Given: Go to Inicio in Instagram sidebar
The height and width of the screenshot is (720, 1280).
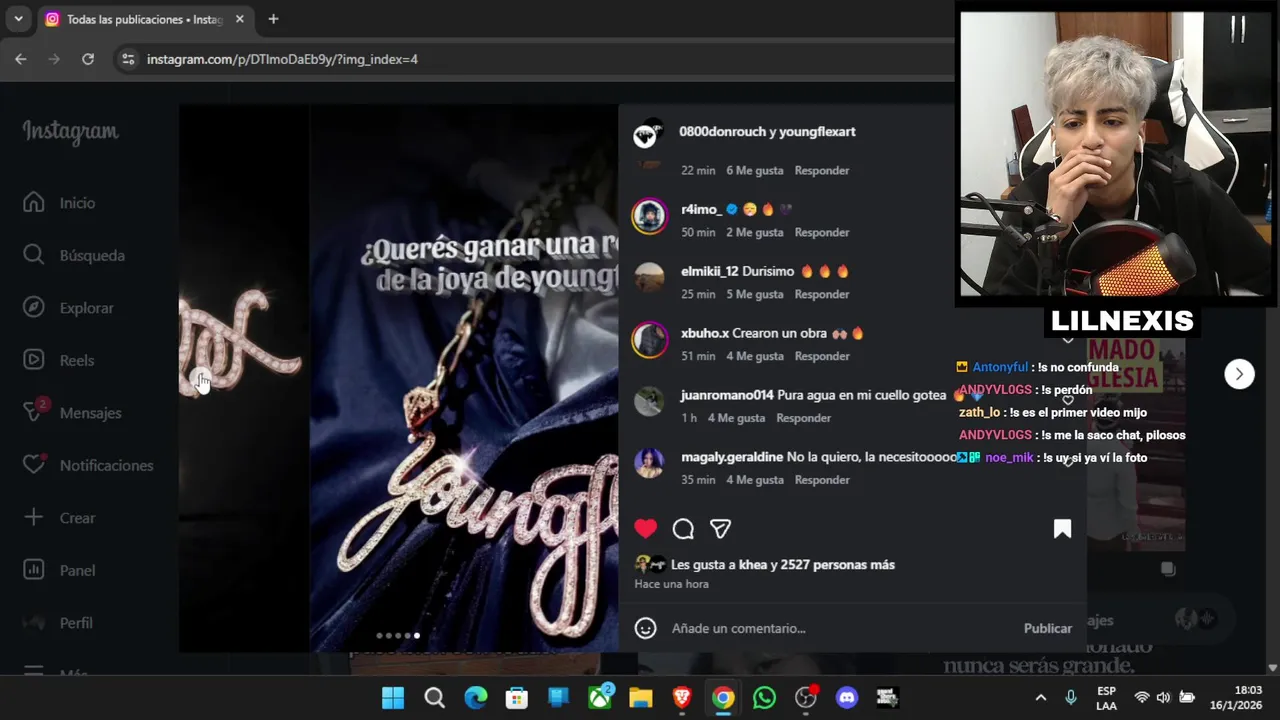Looking at the screenshot, I should coord(77,203).
